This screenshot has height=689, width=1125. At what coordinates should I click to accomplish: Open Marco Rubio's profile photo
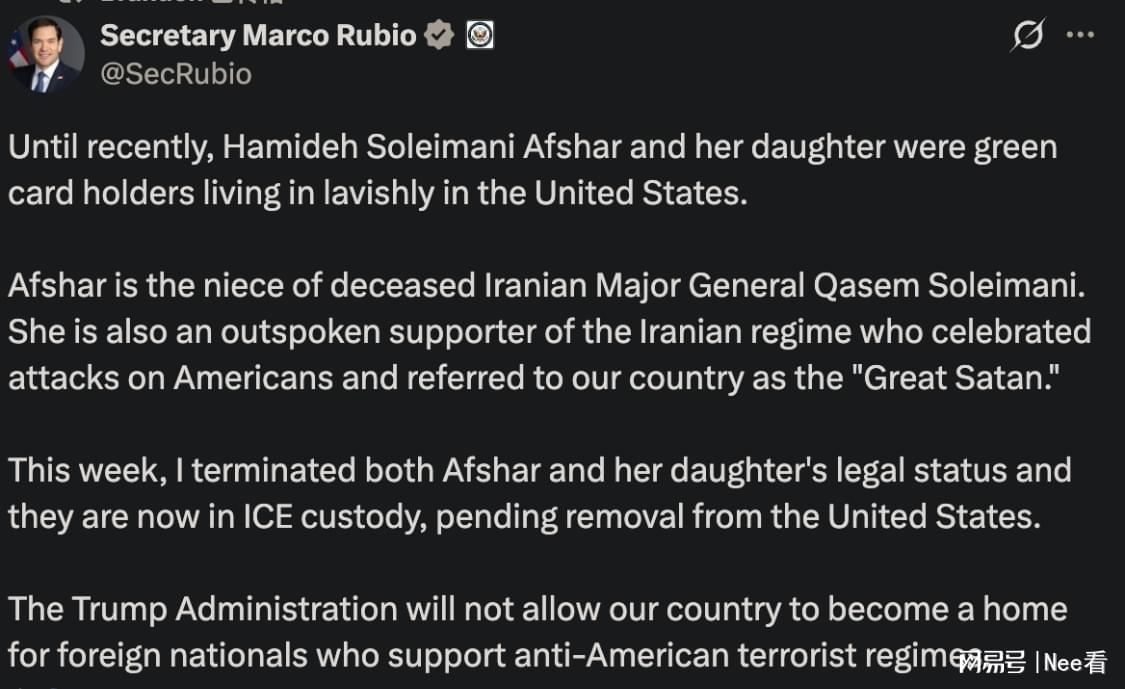[46, 55]
